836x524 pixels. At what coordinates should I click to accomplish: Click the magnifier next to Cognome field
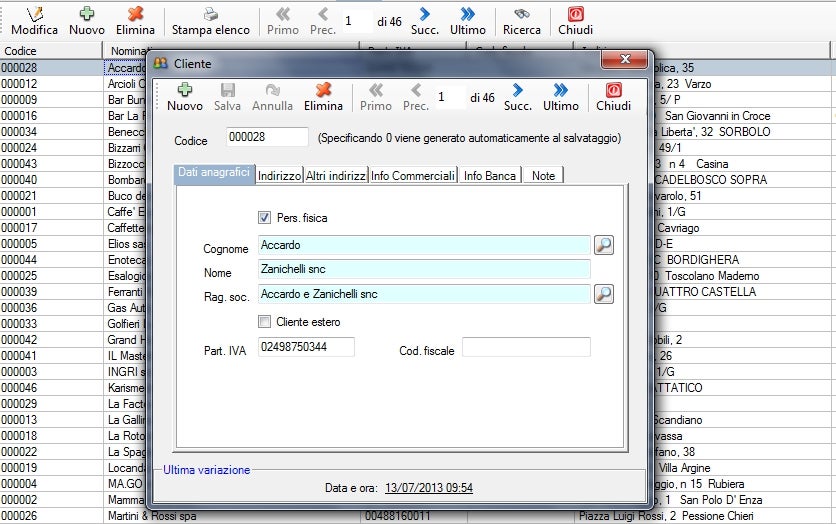604,245
